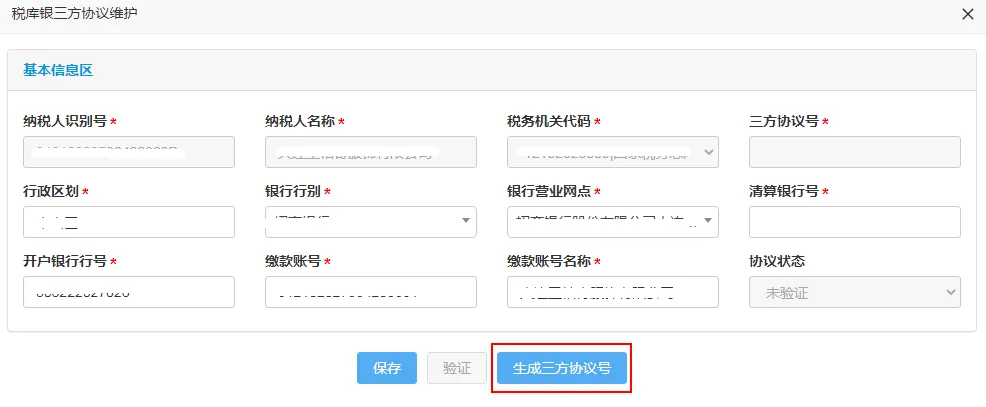Open the 银行营业网点 dropdown
The image size is (986, 407).
[613, 222]
